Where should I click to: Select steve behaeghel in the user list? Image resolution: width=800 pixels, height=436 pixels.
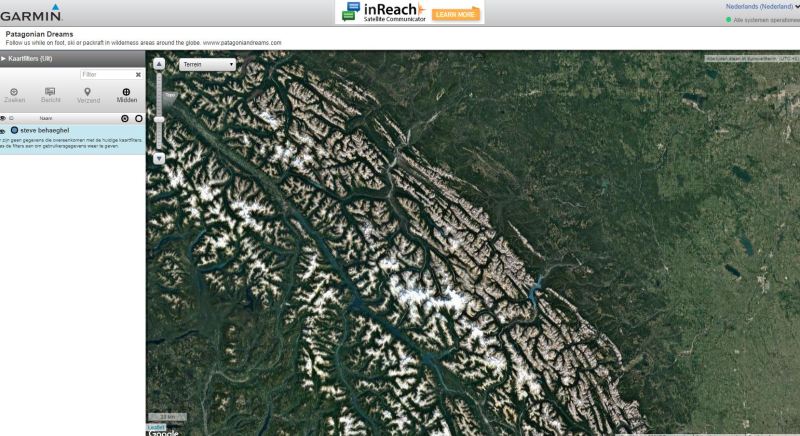[44, 131]
